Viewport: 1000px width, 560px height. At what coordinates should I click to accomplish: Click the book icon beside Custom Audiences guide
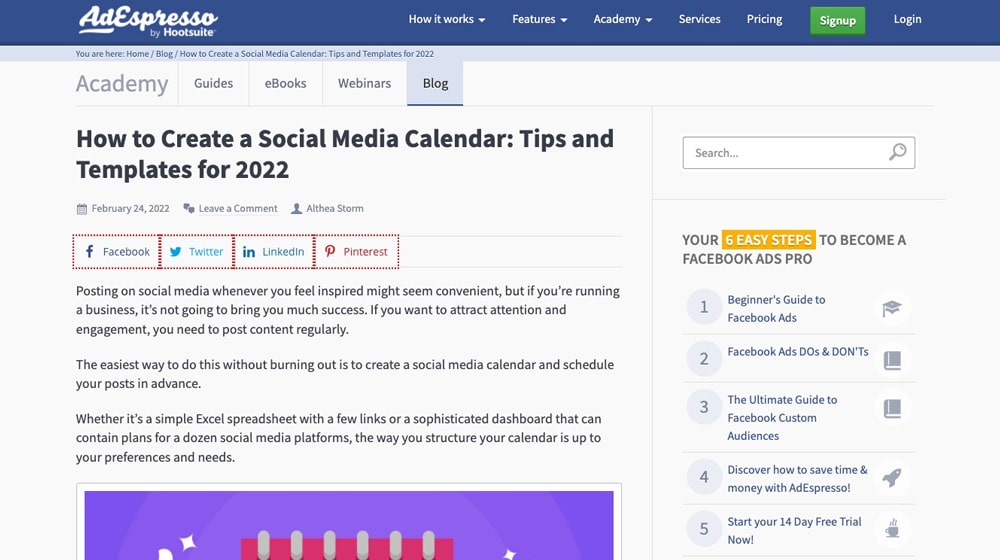tap(892, 408)
